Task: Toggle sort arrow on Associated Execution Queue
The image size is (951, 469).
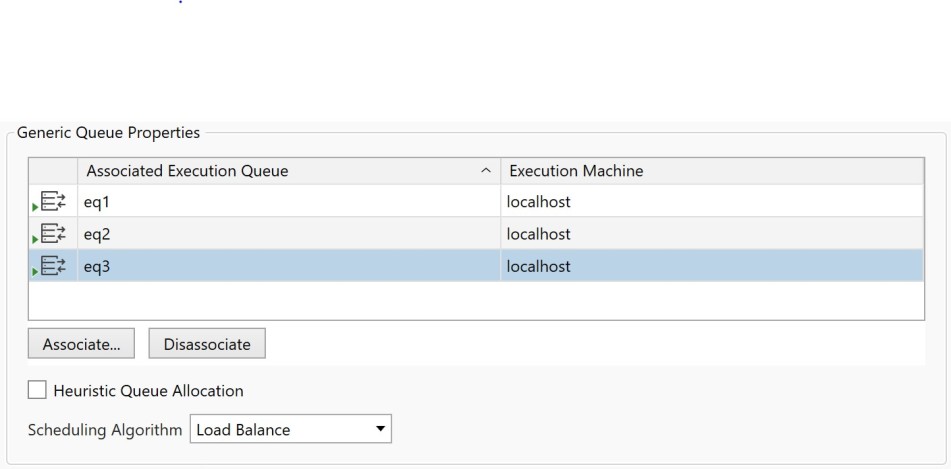Action: pyautogui.click(x=486, y=172)
